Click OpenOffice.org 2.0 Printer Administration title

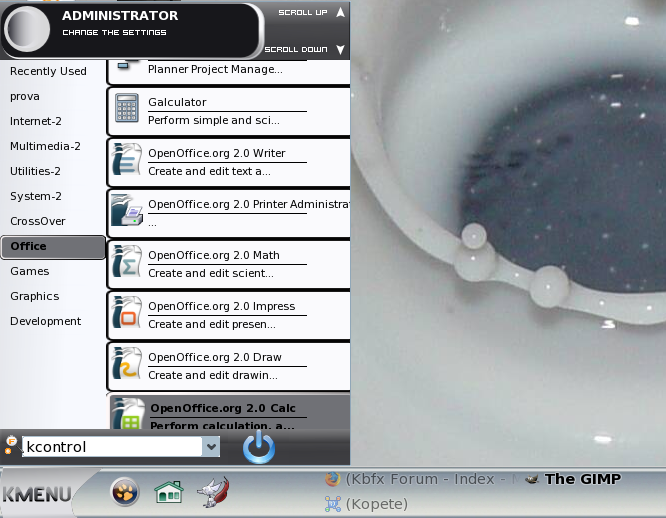point(249,204)
